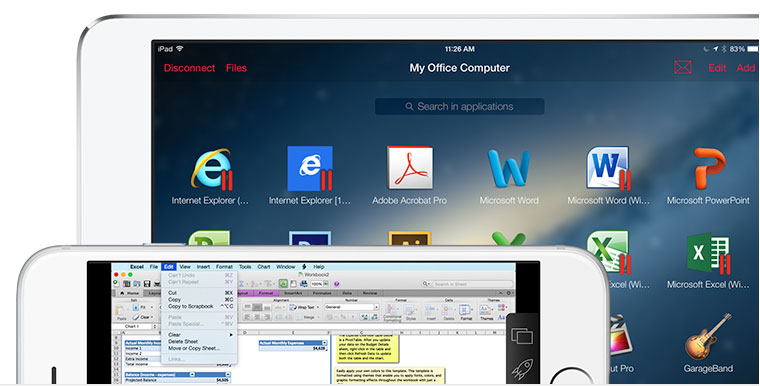Tap the rocket launcher icon on phone
760x386 pixels.
pos(522,369)
